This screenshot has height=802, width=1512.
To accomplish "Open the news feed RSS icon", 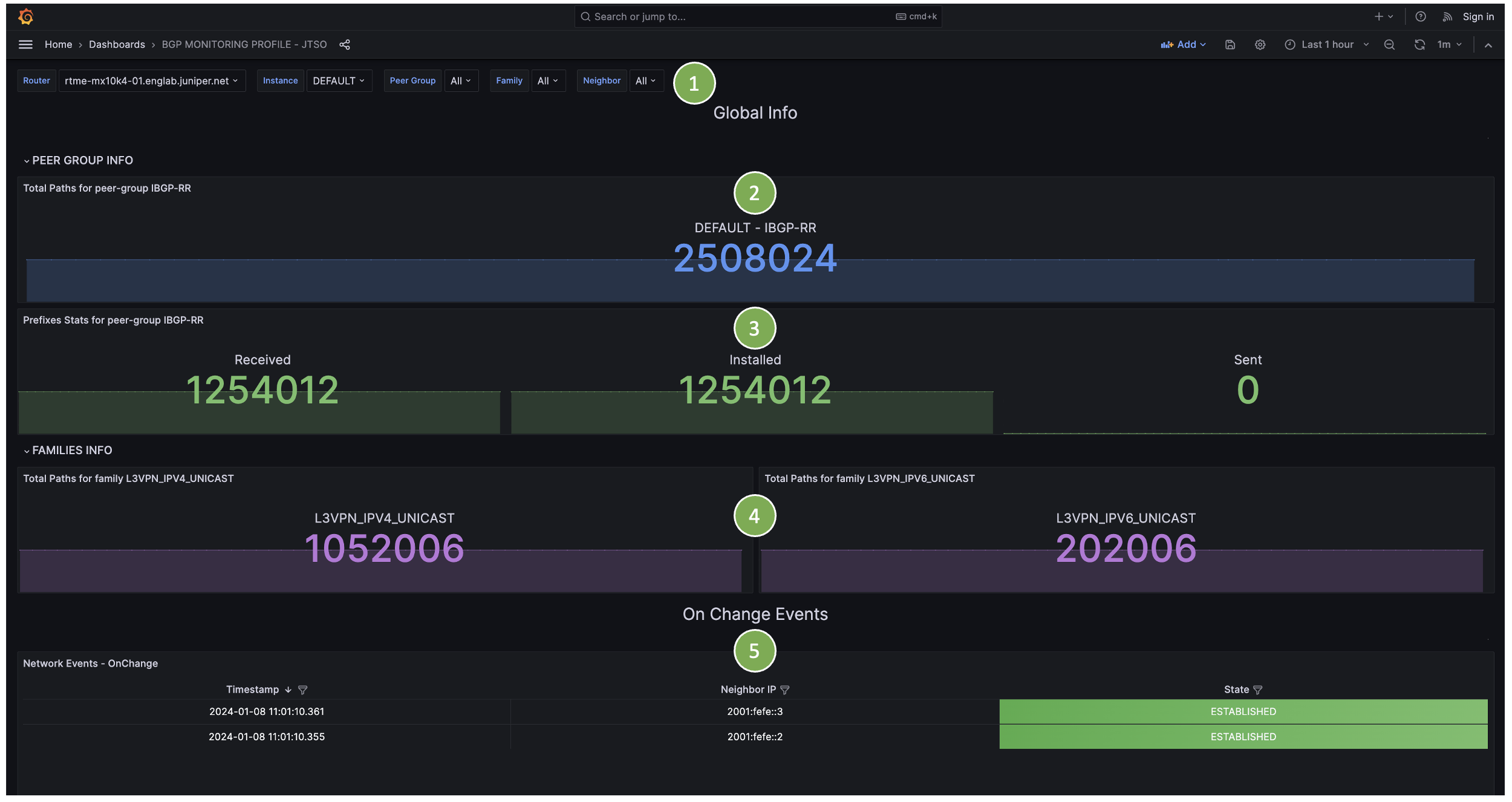I will click(x=1447, y=16).
